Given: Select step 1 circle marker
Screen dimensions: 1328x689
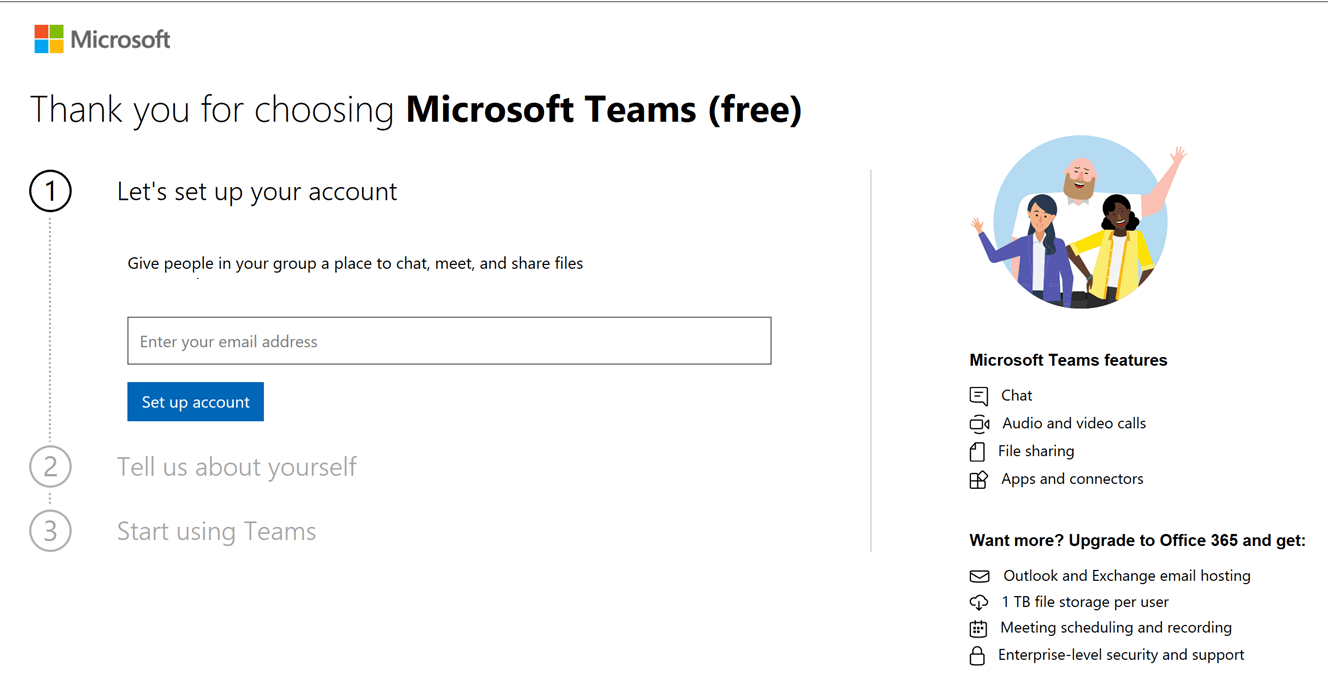Looking at the screenshot, I should pyautogui.click(x=50, y=191).
